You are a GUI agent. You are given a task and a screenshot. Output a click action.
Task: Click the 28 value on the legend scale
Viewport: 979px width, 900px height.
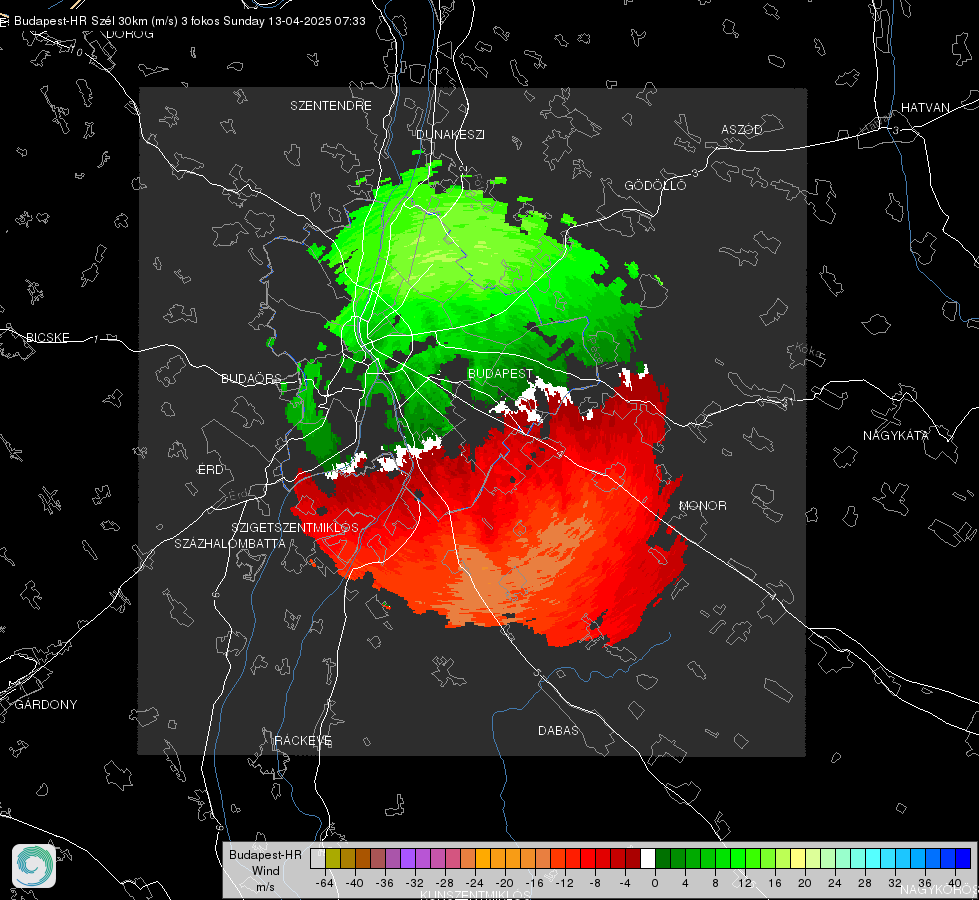coord(865,883)
